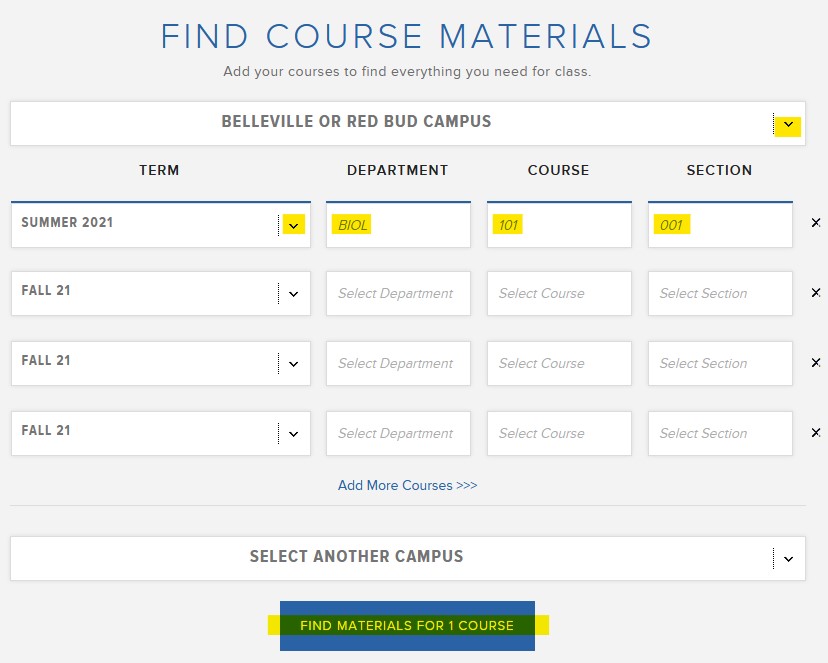
Task: Click Select Department in fourth row
Action: coord(398,434)
